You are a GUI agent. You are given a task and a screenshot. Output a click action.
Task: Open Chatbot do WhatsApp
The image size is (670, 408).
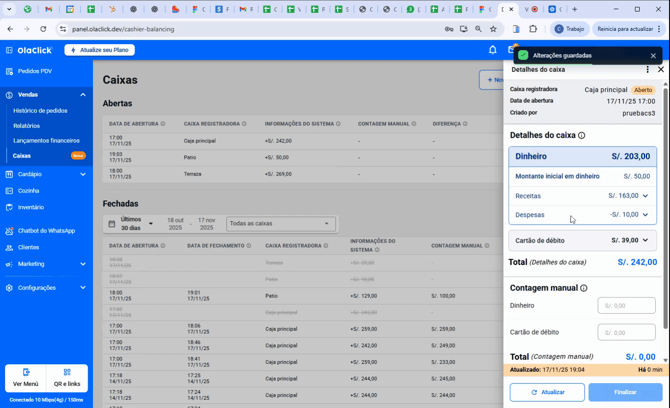[47, 231]
